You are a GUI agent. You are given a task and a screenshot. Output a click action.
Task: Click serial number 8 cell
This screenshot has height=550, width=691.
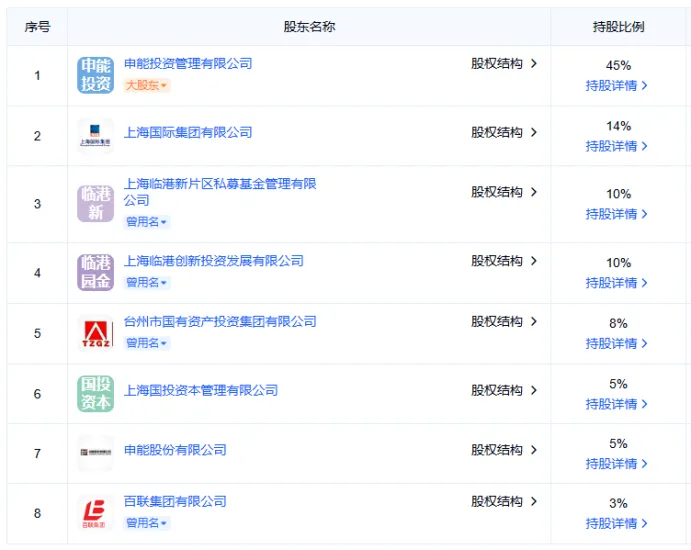coord(37,513)
